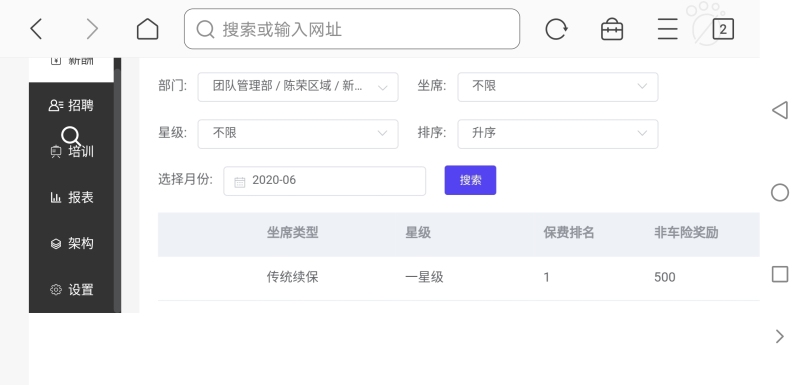Open 设置 settings in the sidebar

point(71,290)
